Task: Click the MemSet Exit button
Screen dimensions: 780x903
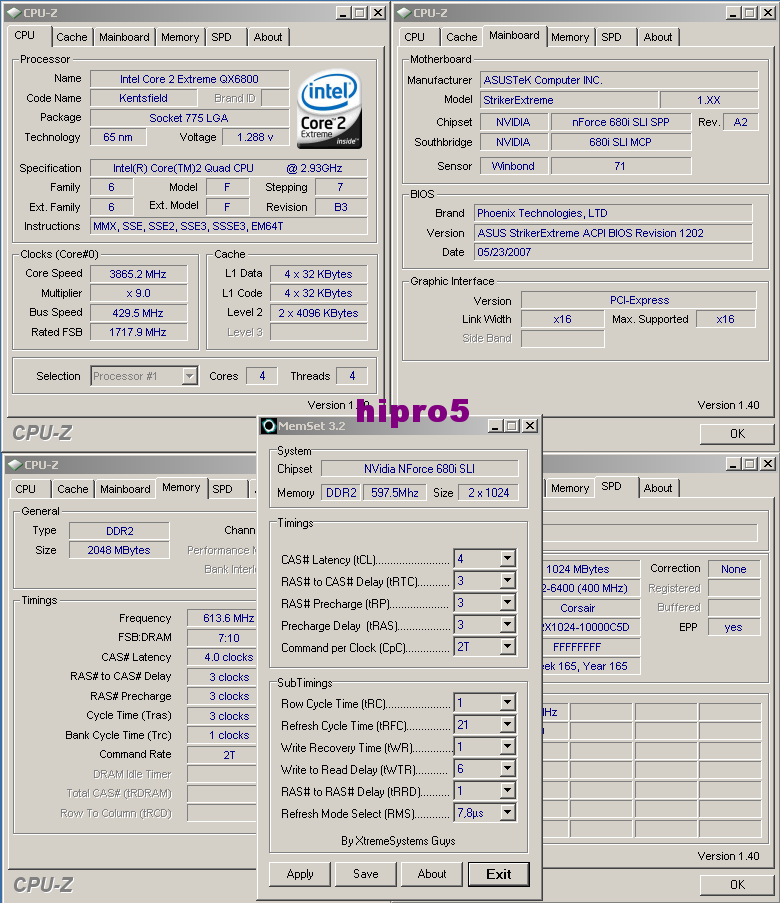Action: pos(499,874)
